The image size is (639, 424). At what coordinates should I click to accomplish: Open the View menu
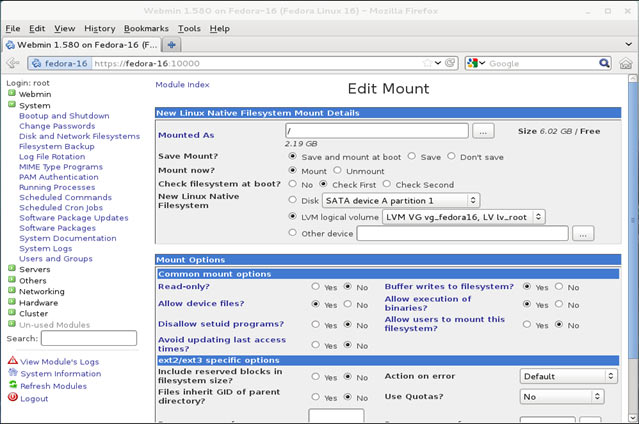[65, 29]
